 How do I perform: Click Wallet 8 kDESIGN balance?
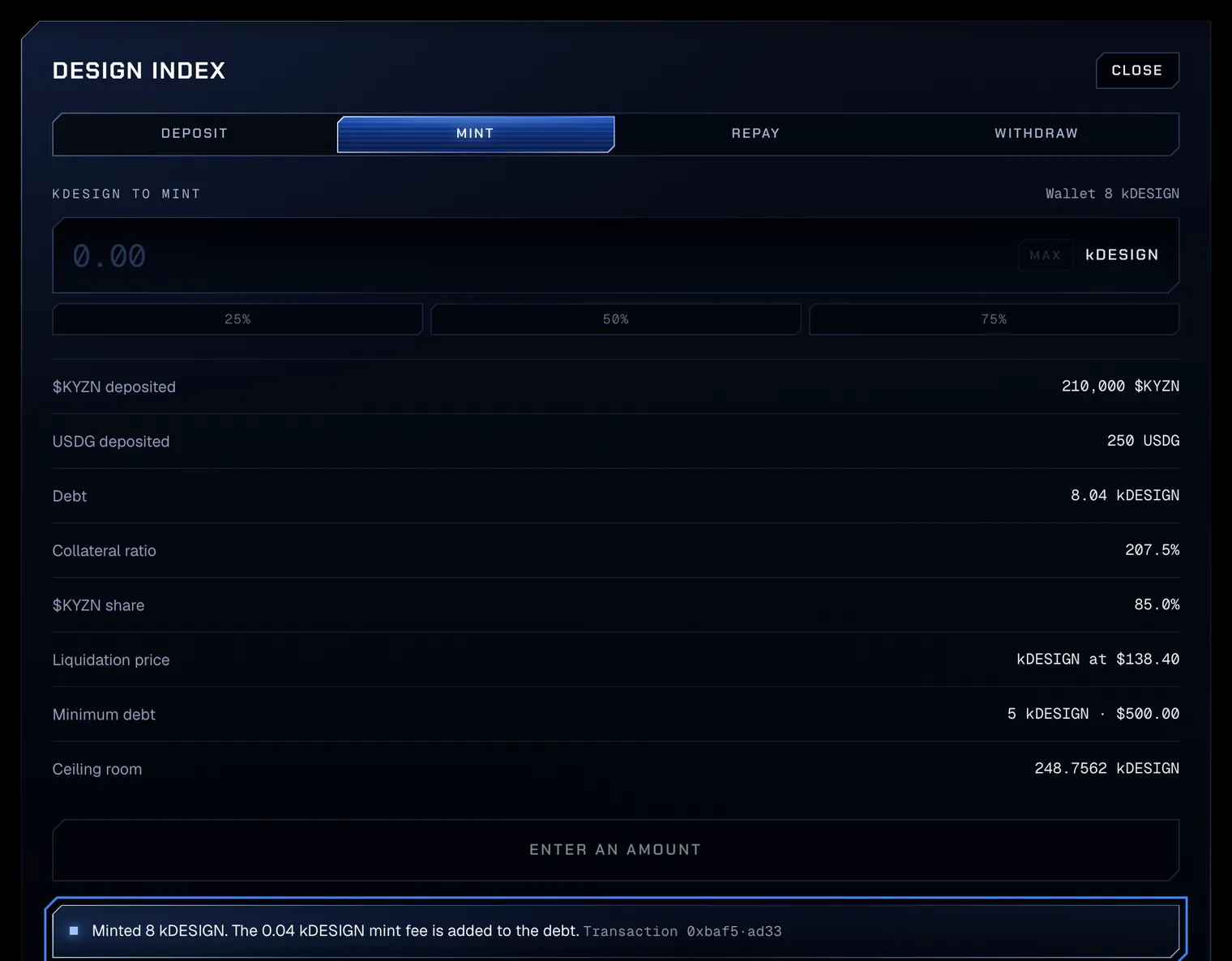pos(1112,194)
